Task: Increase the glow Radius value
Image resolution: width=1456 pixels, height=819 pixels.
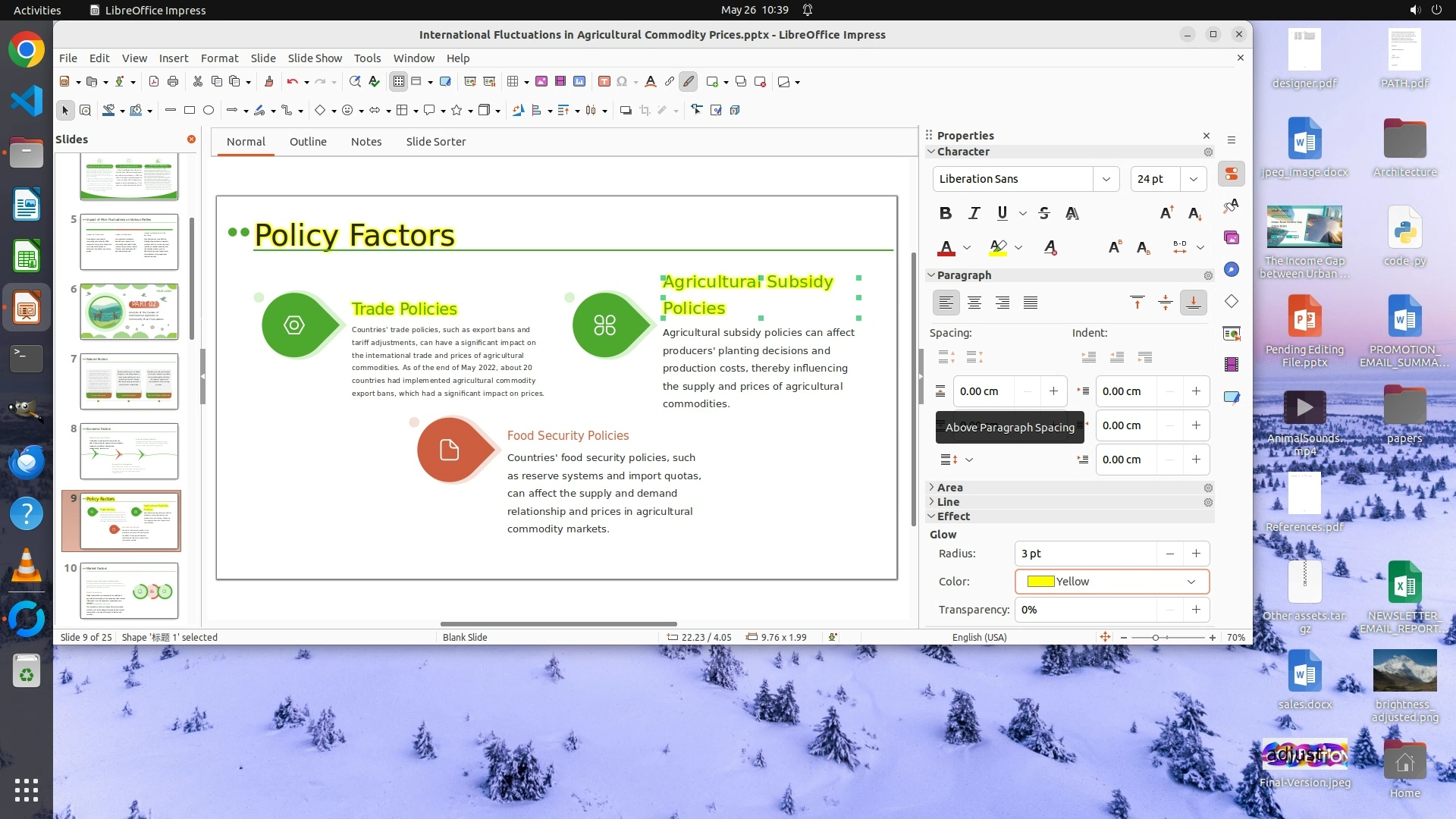Action: (x=1196, y=554)
